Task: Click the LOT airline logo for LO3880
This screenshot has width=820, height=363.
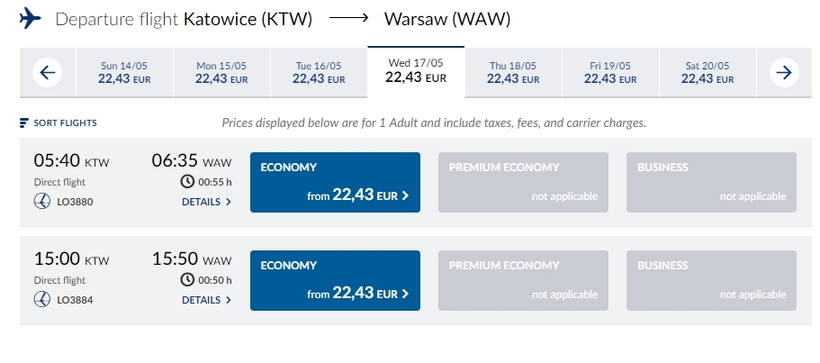Action: tap(42, 201)
